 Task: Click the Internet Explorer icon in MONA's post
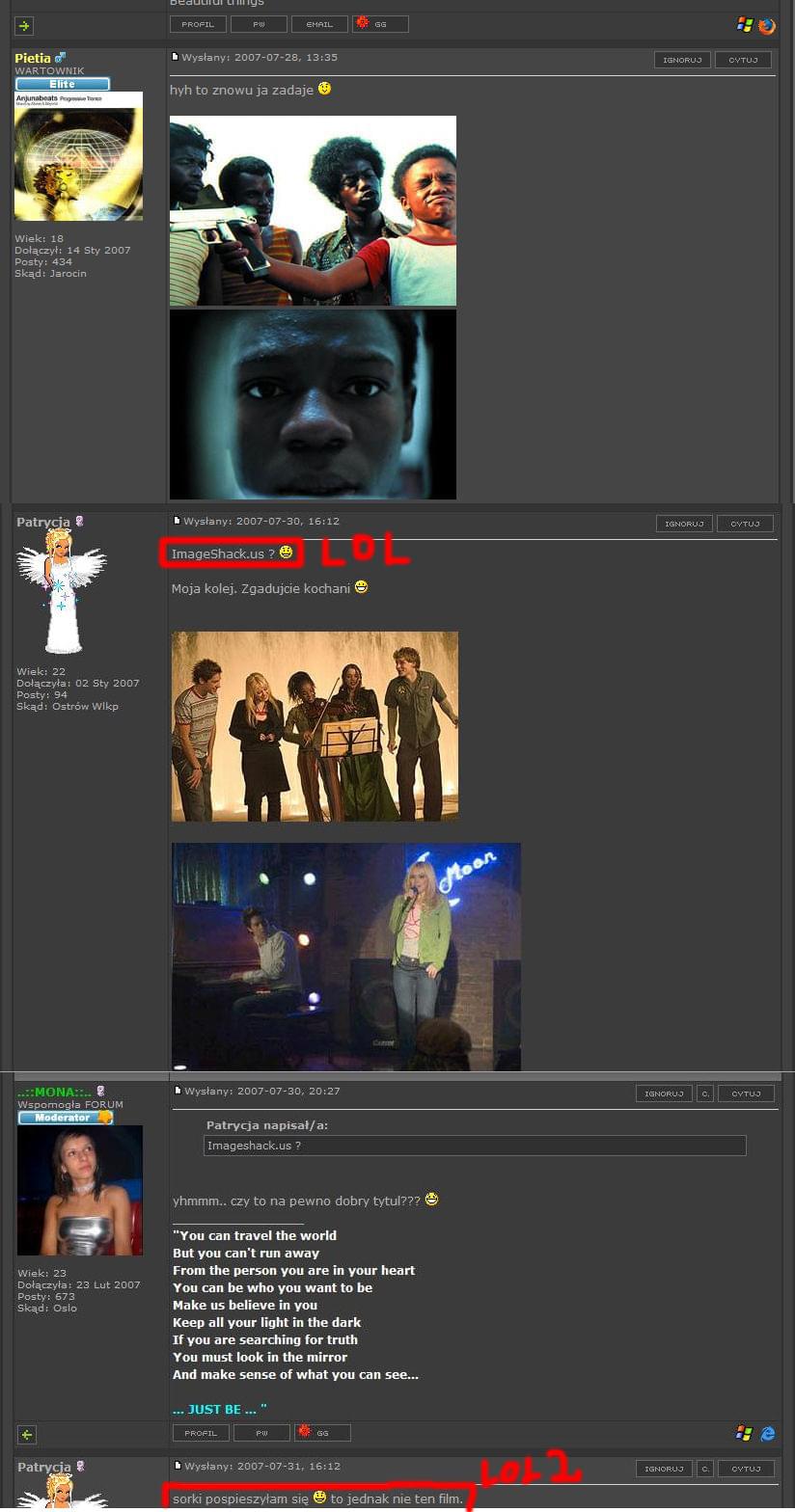pyautogui.click(x=768, y=1434)
